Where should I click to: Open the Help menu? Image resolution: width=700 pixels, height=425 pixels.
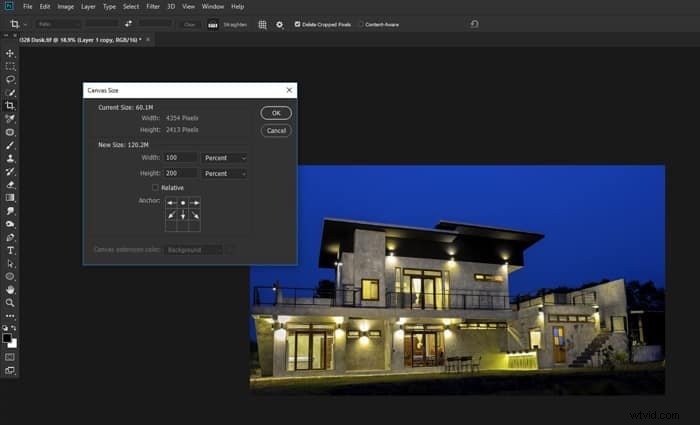[x=238, y=7]
